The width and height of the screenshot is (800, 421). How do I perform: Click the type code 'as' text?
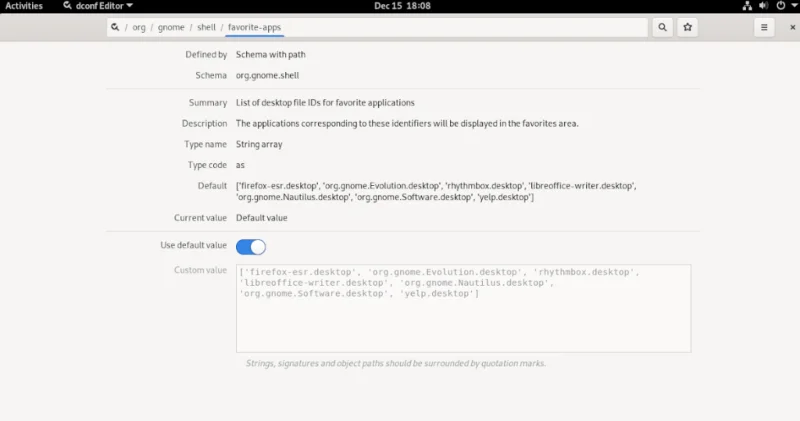tap(240, 165)
